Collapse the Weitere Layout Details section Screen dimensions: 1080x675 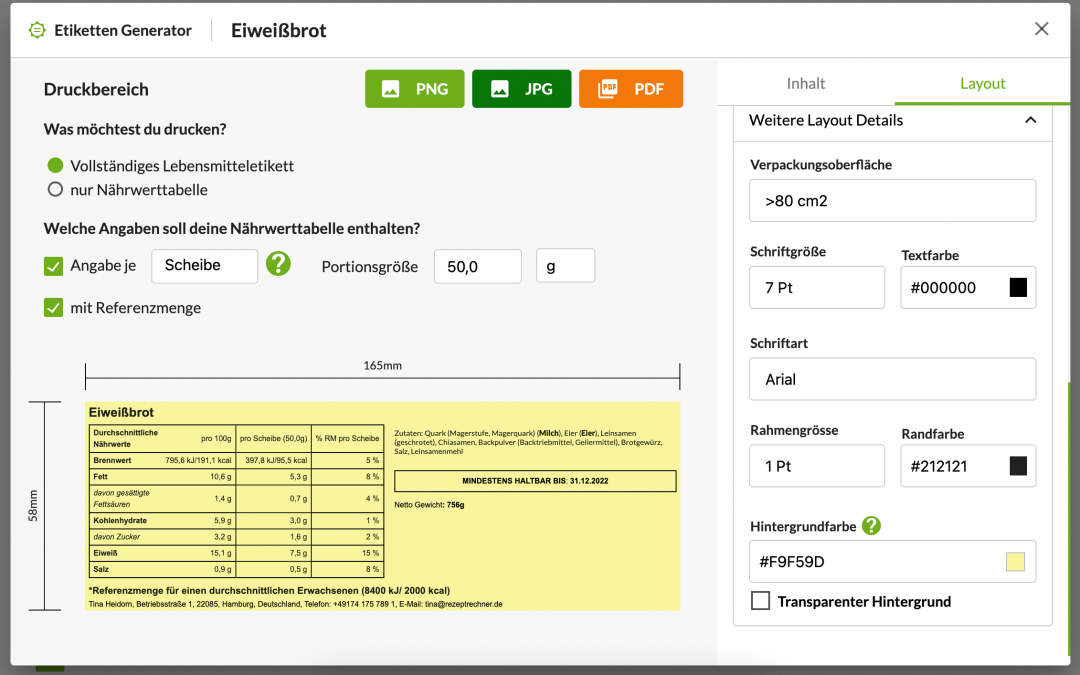pyautogui.click(x=1030, y=120)
